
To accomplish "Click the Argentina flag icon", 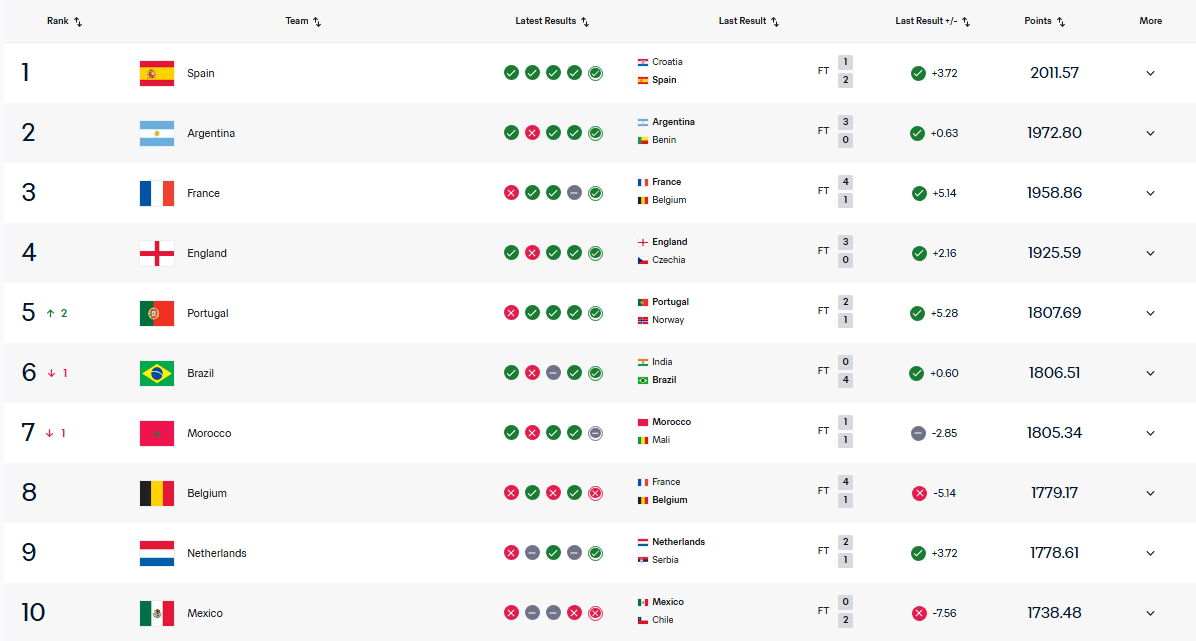I will click(x=157, y=134).
